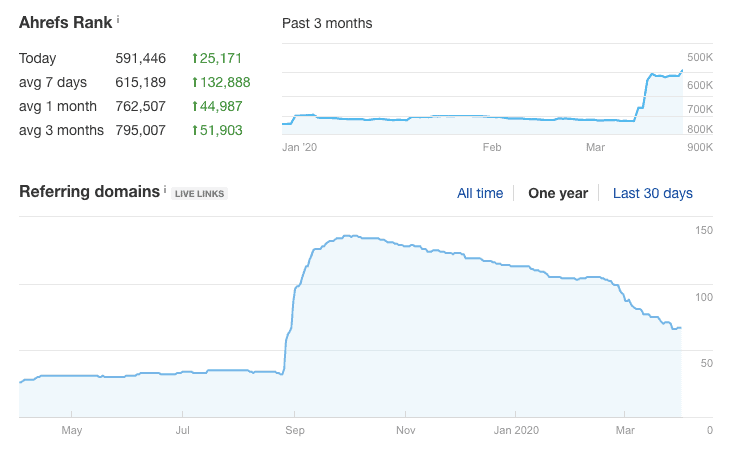Click the up arrow next to 44,987
Screen dimensions: 733x449
[x=195, y=106]
